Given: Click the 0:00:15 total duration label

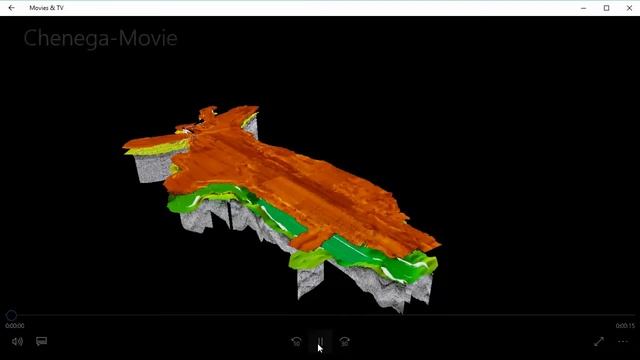Looking at the screenshot, I should tap(625, 326).
